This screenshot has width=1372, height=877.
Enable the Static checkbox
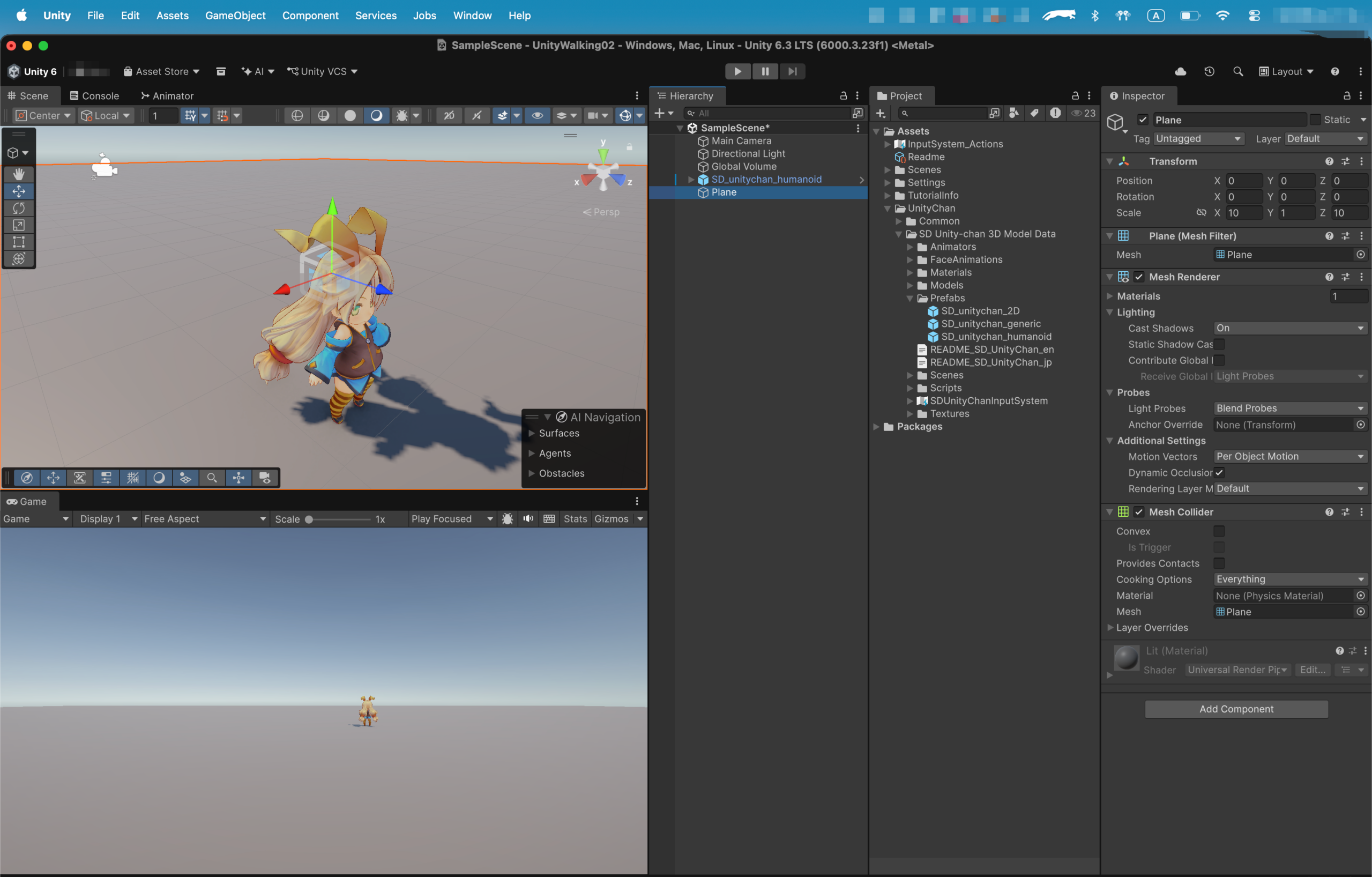[x=1315, y=120]
